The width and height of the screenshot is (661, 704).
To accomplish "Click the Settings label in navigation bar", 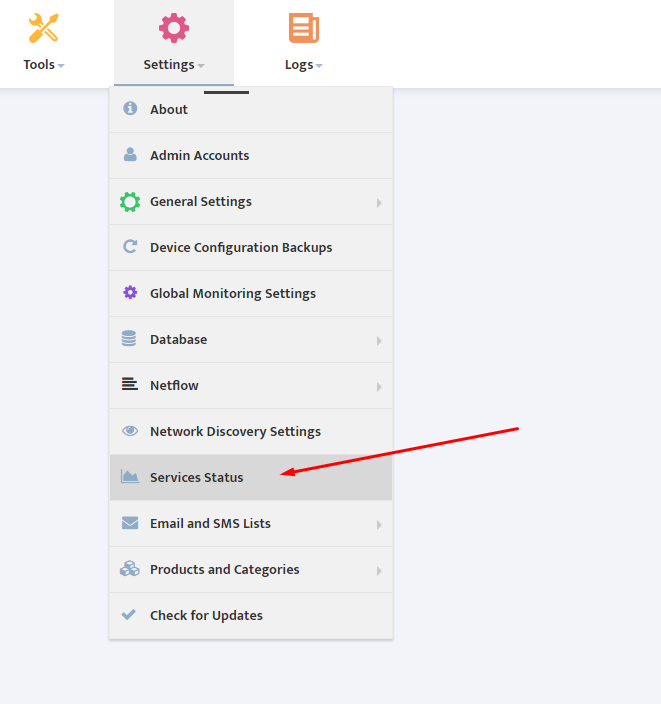I will pyautogui.click(x=169, y=65).
